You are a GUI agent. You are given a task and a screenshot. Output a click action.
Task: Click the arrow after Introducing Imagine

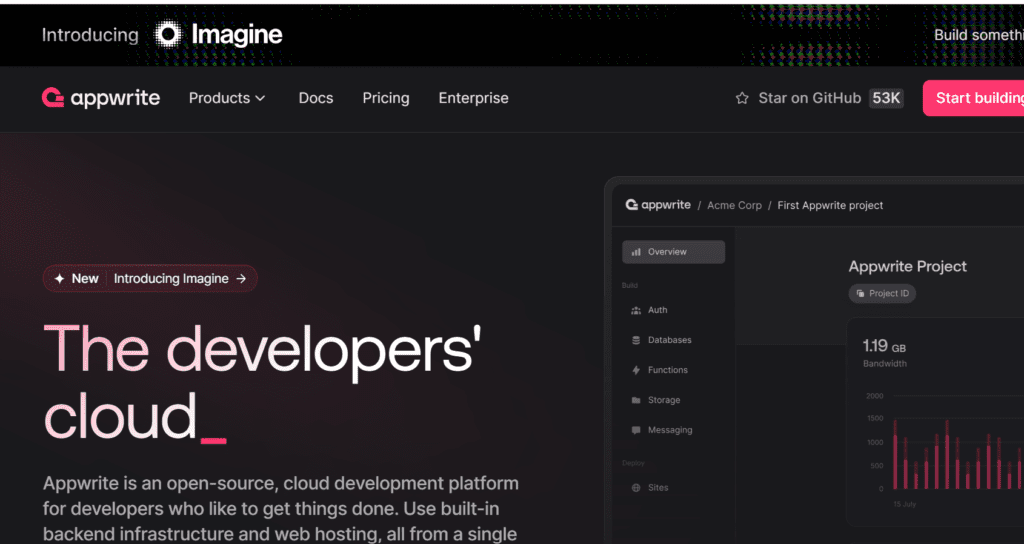tap(241, 279)
